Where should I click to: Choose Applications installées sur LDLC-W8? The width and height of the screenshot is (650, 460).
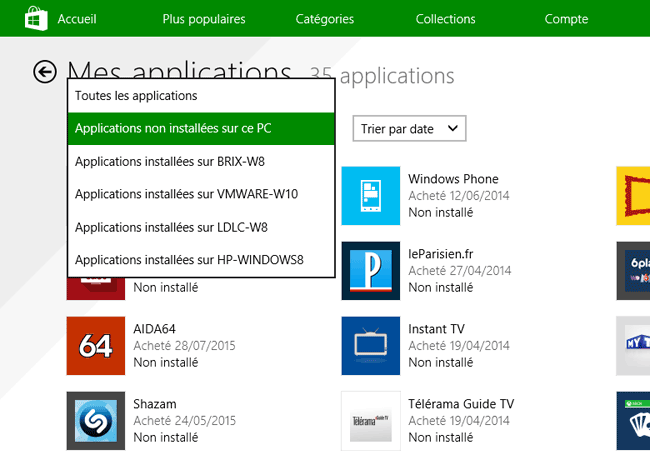(x=201, y=227)
